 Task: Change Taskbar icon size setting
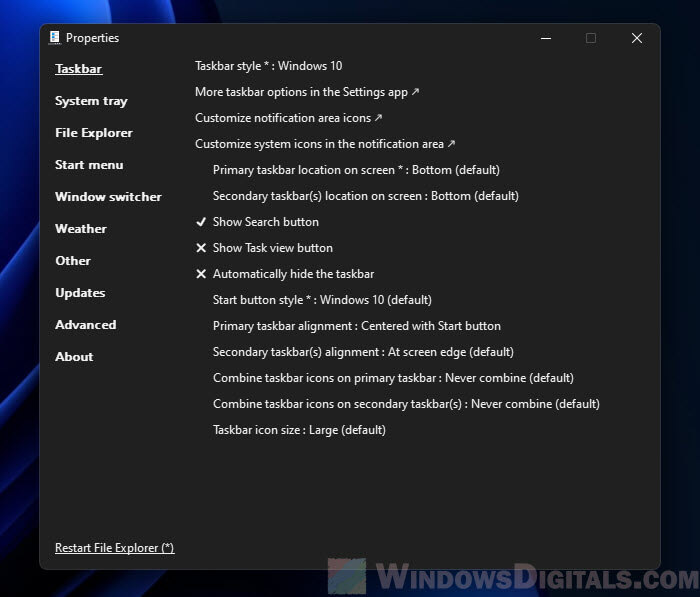pos(299,430)
